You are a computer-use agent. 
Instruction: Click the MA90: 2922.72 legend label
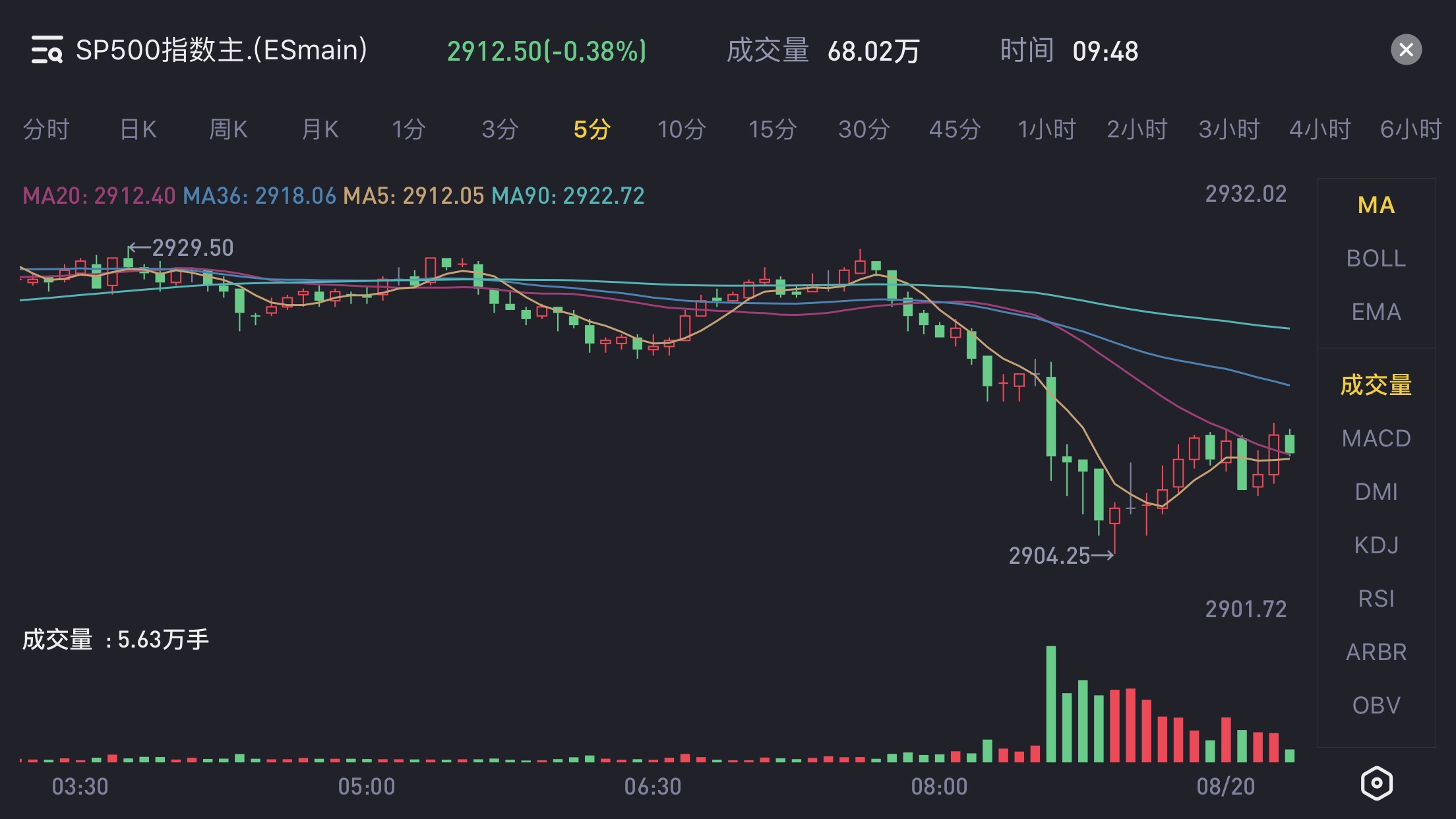568,196
